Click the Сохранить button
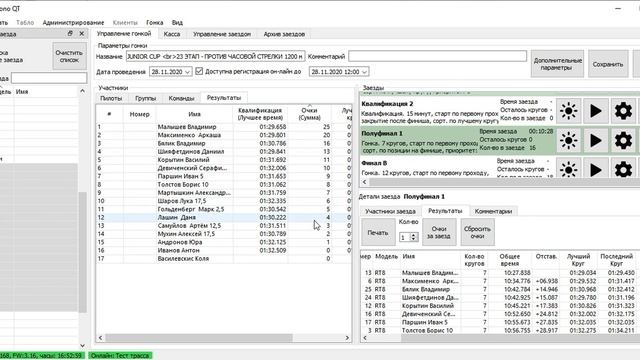640x360 pixels. (x=608, y=64)
